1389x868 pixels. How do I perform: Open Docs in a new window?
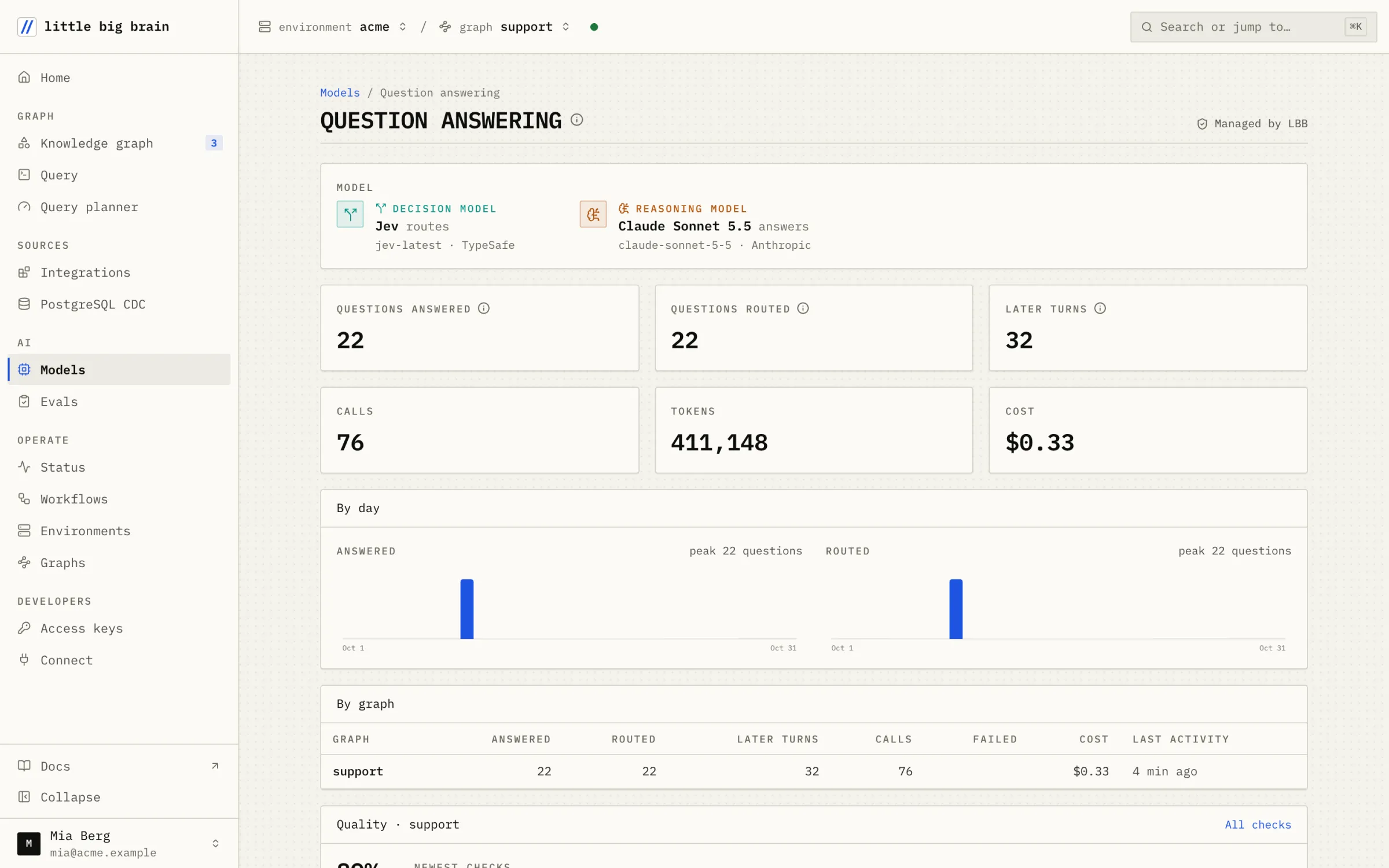pos(119,766)
